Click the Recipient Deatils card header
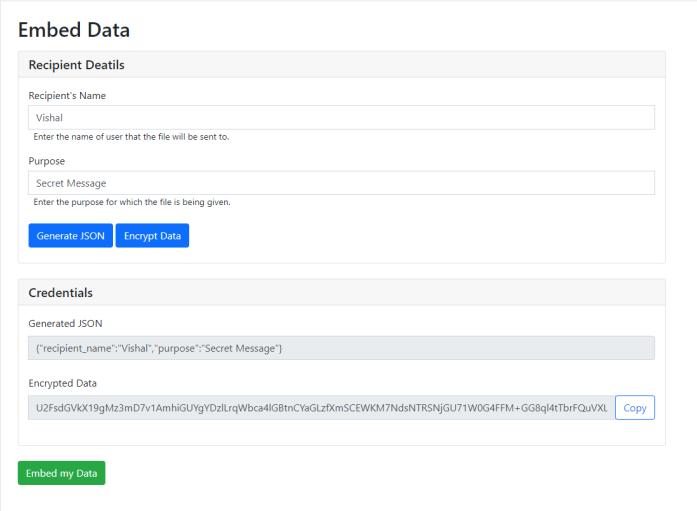The image size is (697, 511). pos(76,65)
